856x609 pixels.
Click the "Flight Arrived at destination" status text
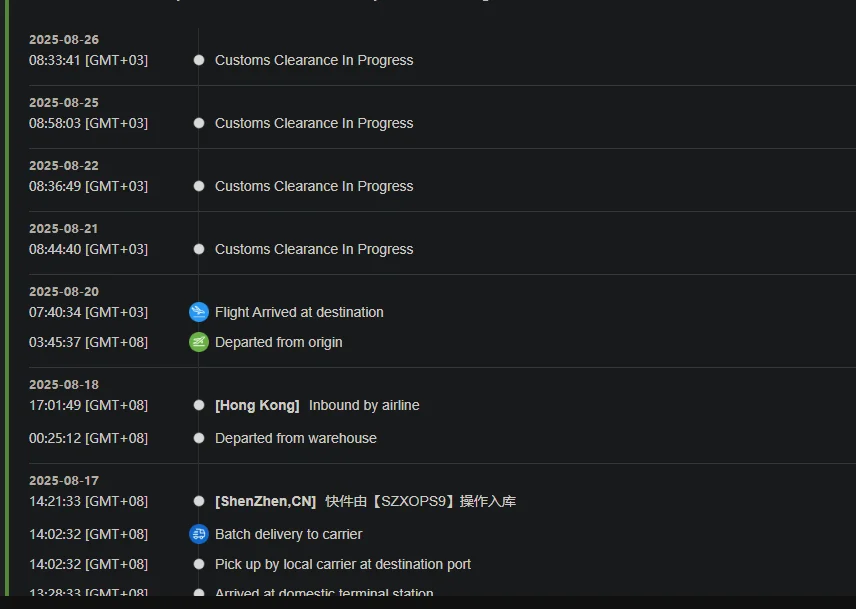(x=299, y=312)
